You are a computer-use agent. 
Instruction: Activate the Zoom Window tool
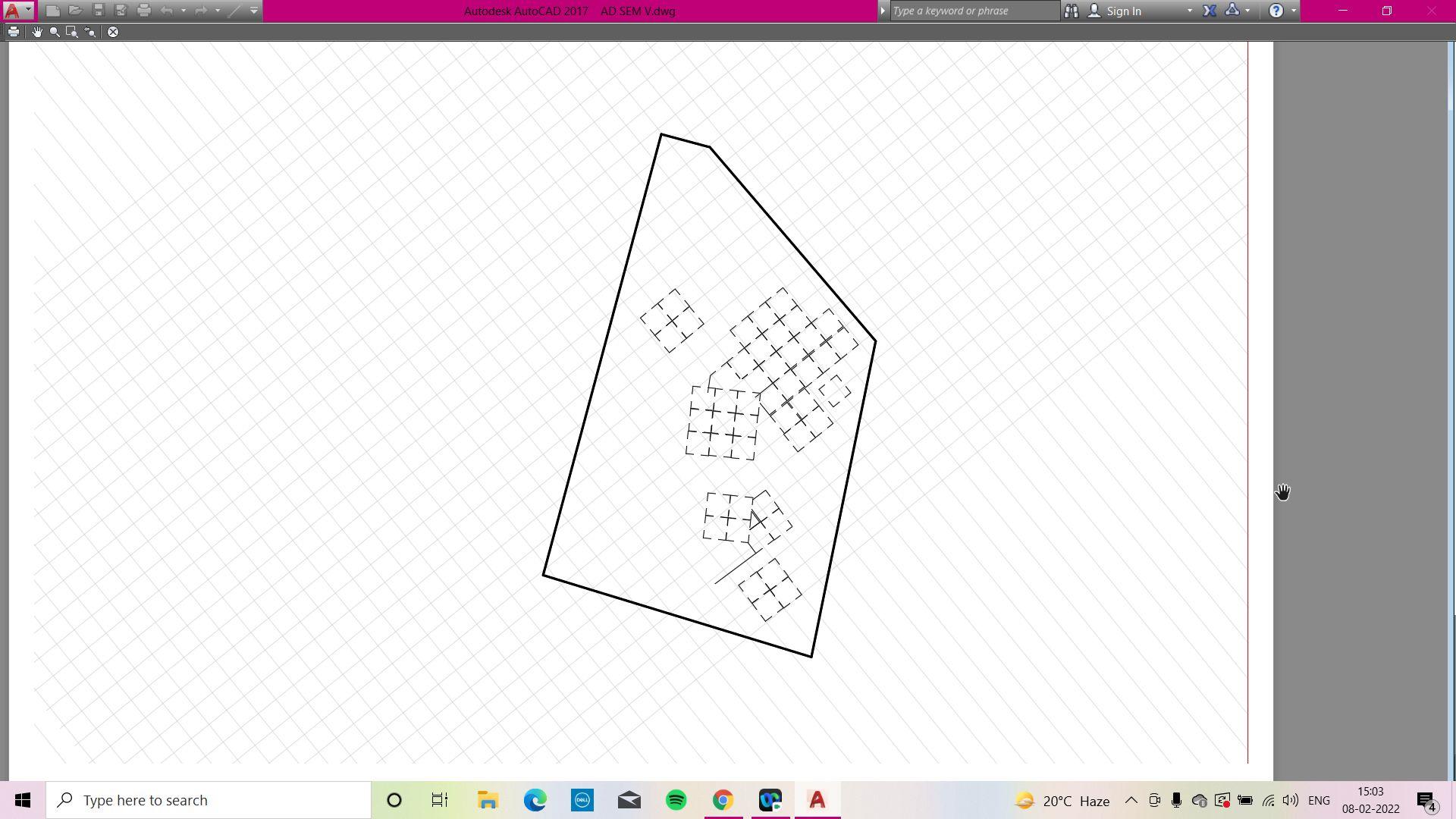(72, 32)
